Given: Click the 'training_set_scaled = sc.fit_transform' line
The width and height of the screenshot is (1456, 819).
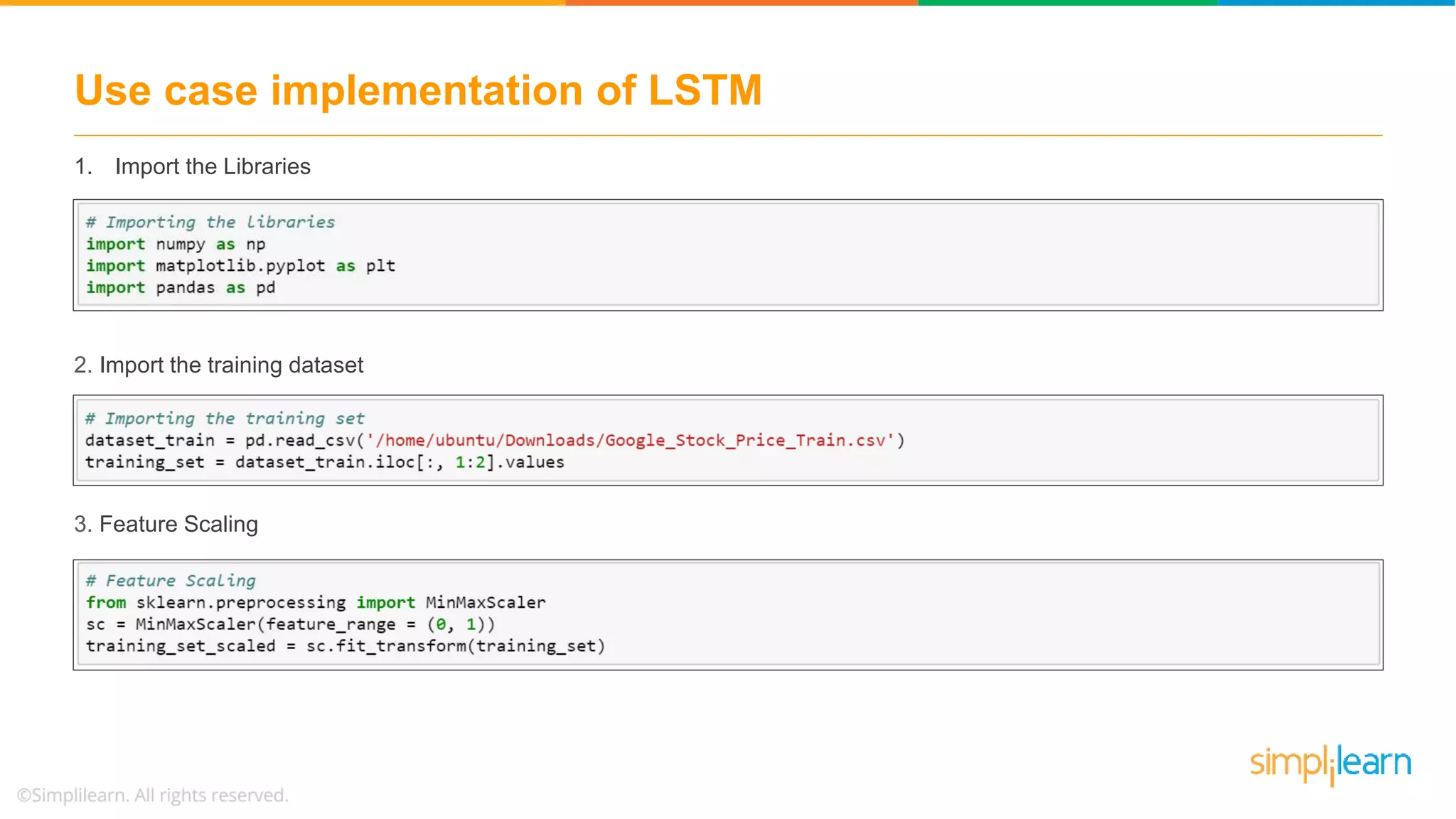Looking at the screenshot, I should (346, 646).
